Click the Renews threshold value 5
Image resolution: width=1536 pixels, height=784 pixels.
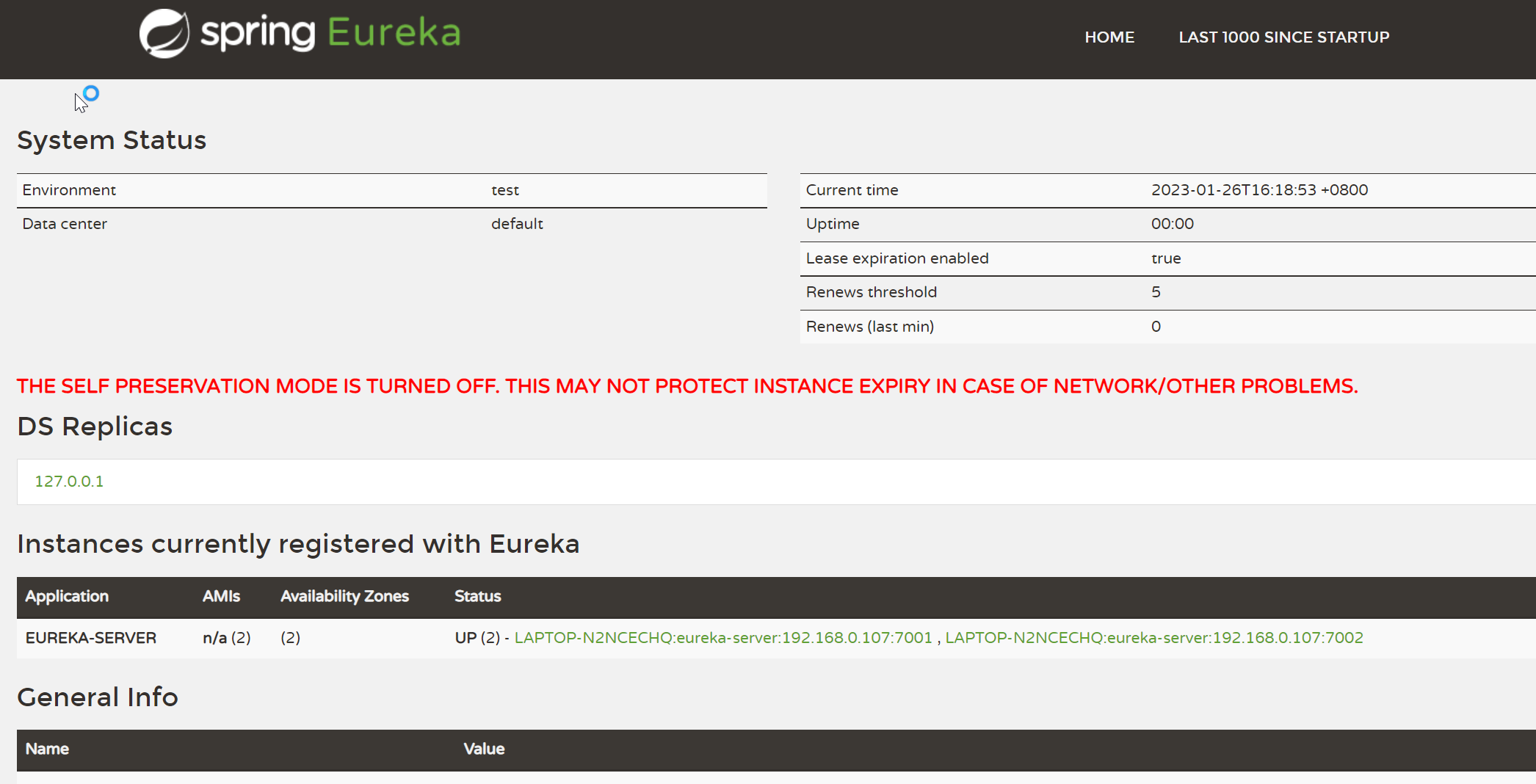(1156, 291)
